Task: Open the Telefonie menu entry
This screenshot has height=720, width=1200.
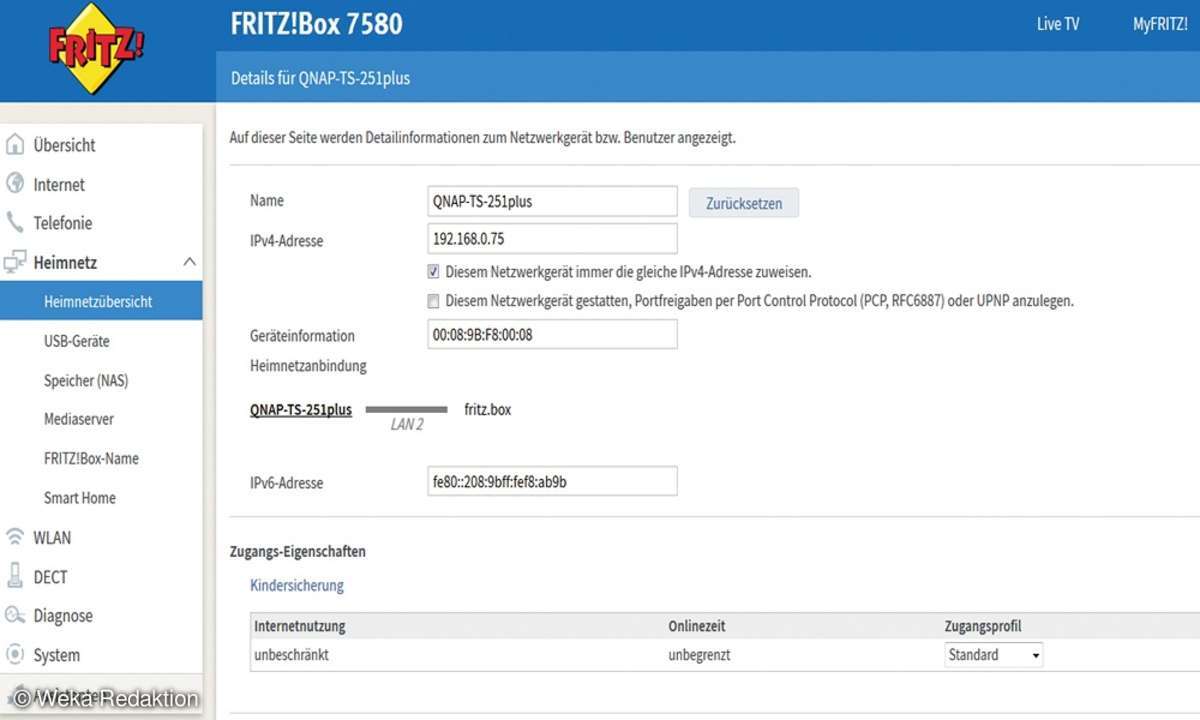Action: [x=62, y=223]
